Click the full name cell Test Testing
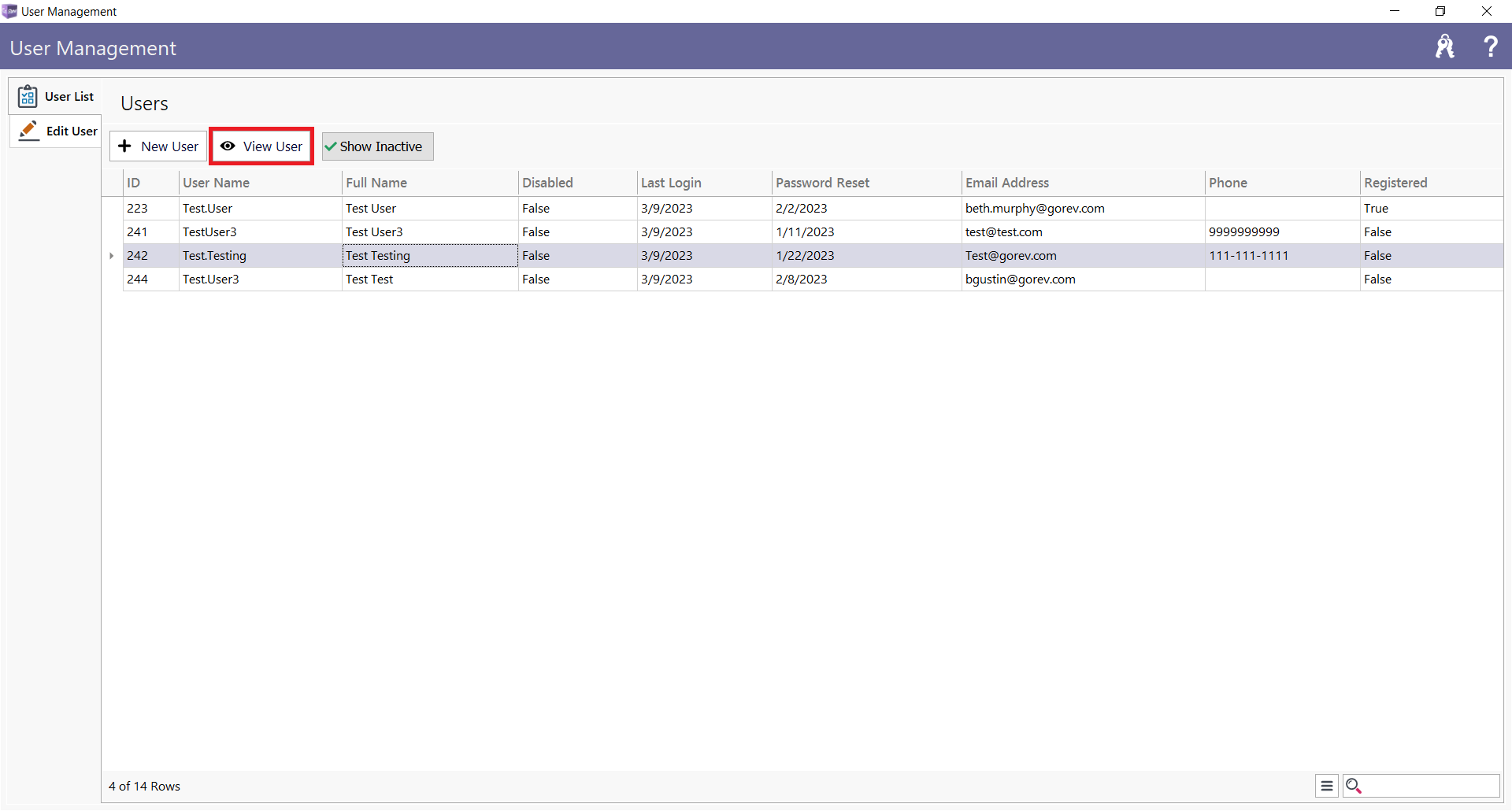Screen dimensions: 1512x811 (430, 256)
